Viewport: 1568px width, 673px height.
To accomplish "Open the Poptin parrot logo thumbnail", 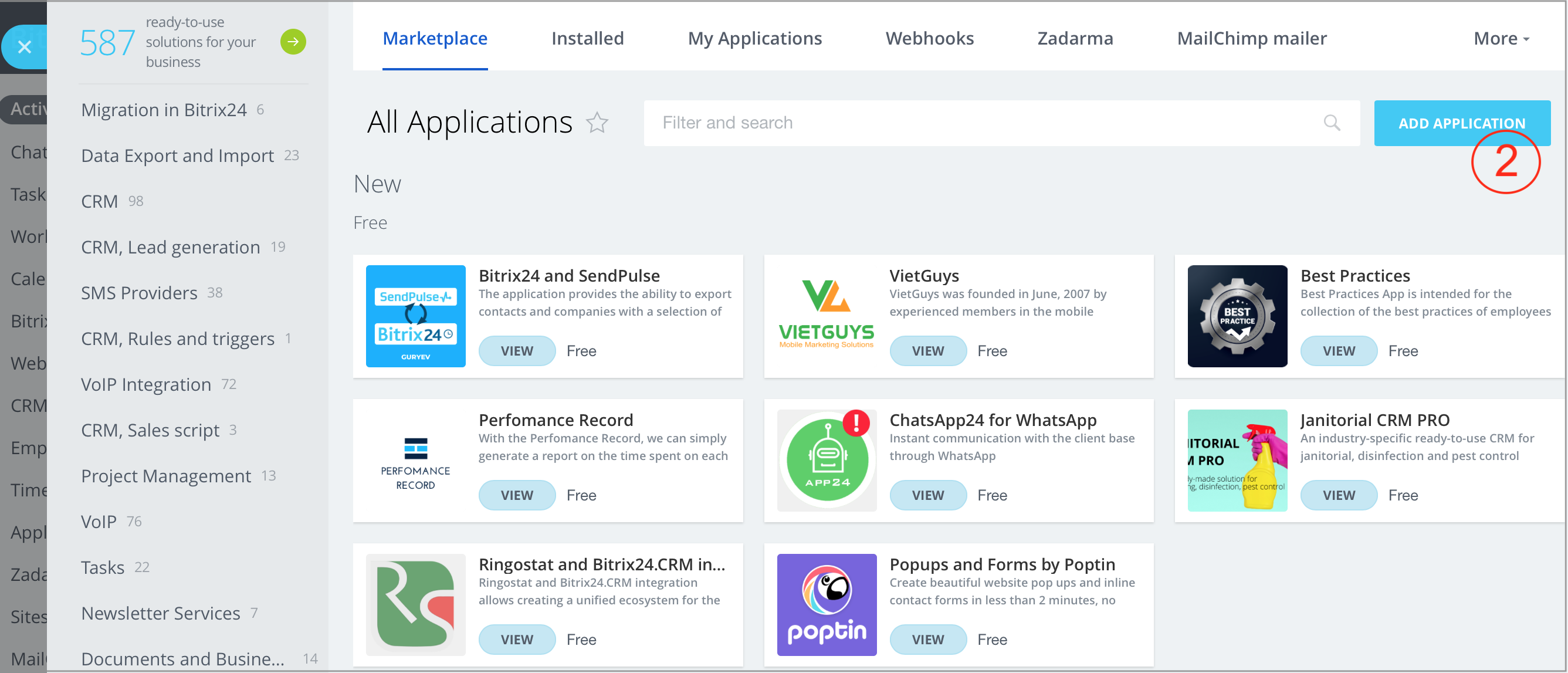I will 826,605.
